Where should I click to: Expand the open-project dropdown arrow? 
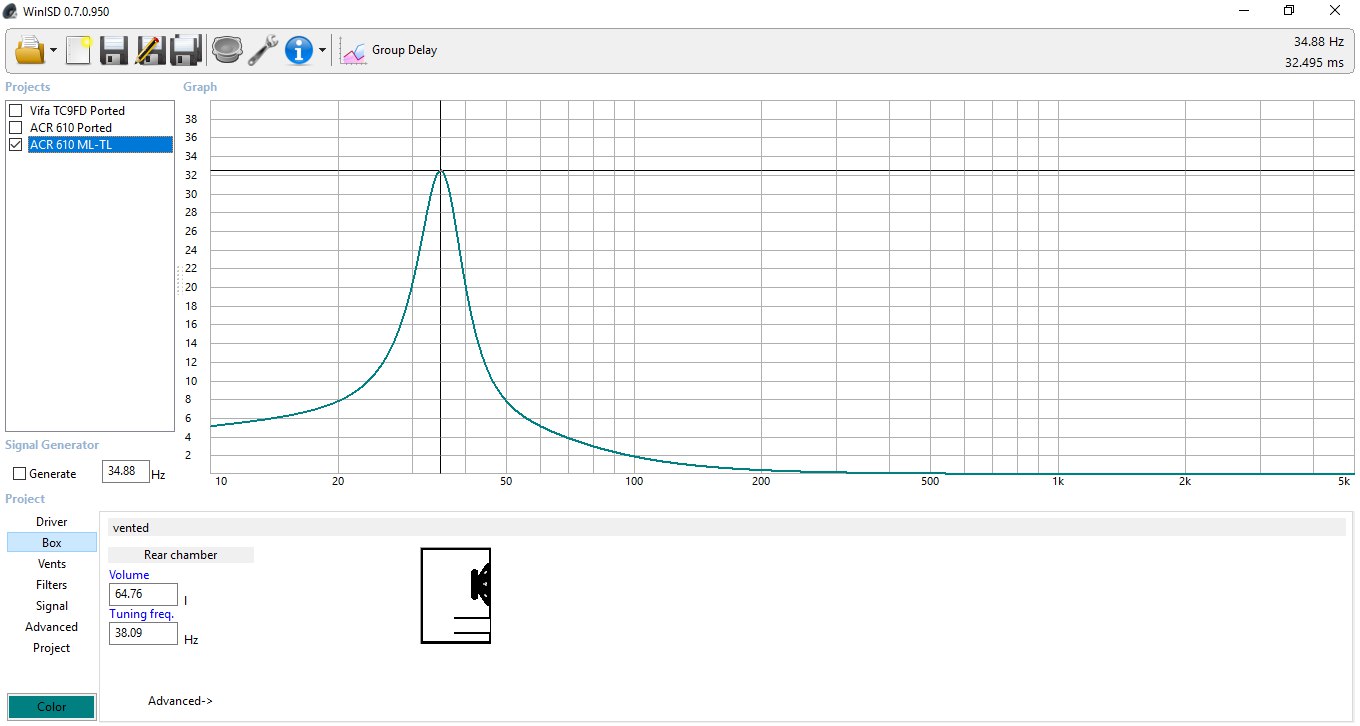coord(53,50)
